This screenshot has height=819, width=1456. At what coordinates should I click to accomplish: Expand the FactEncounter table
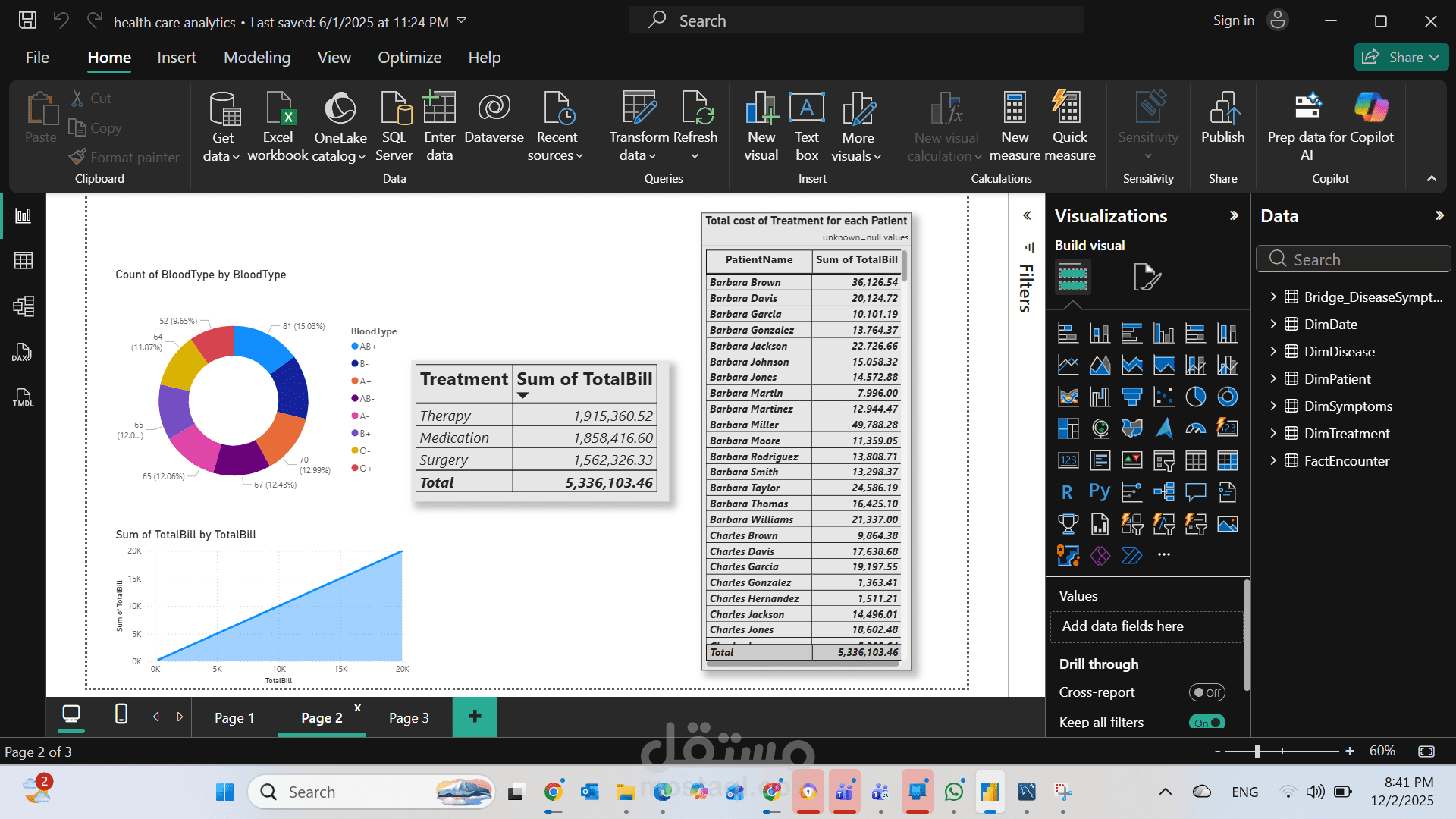(1273, 461)
